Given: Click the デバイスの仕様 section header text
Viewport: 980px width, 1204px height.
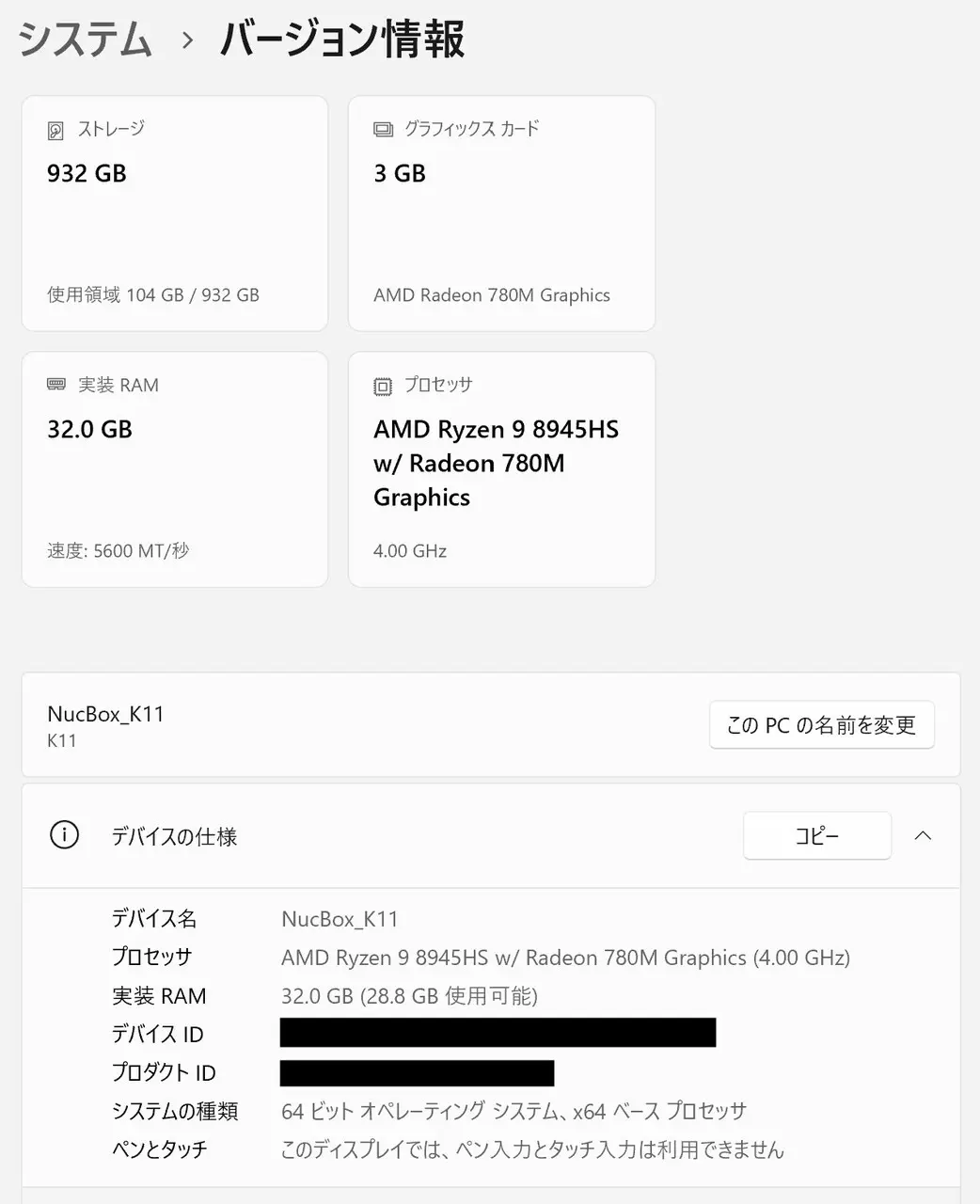Looking at the screenshot, I should 174,836.
